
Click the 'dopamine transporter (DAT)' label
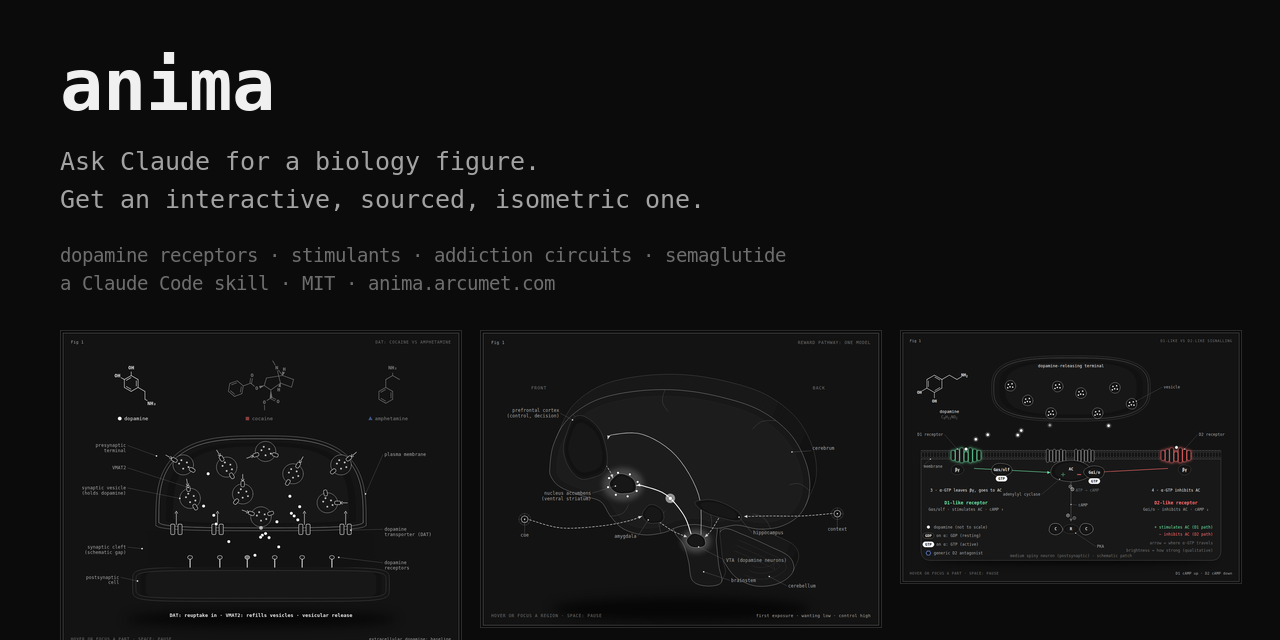pyautogui.click(x=408, y=532)
